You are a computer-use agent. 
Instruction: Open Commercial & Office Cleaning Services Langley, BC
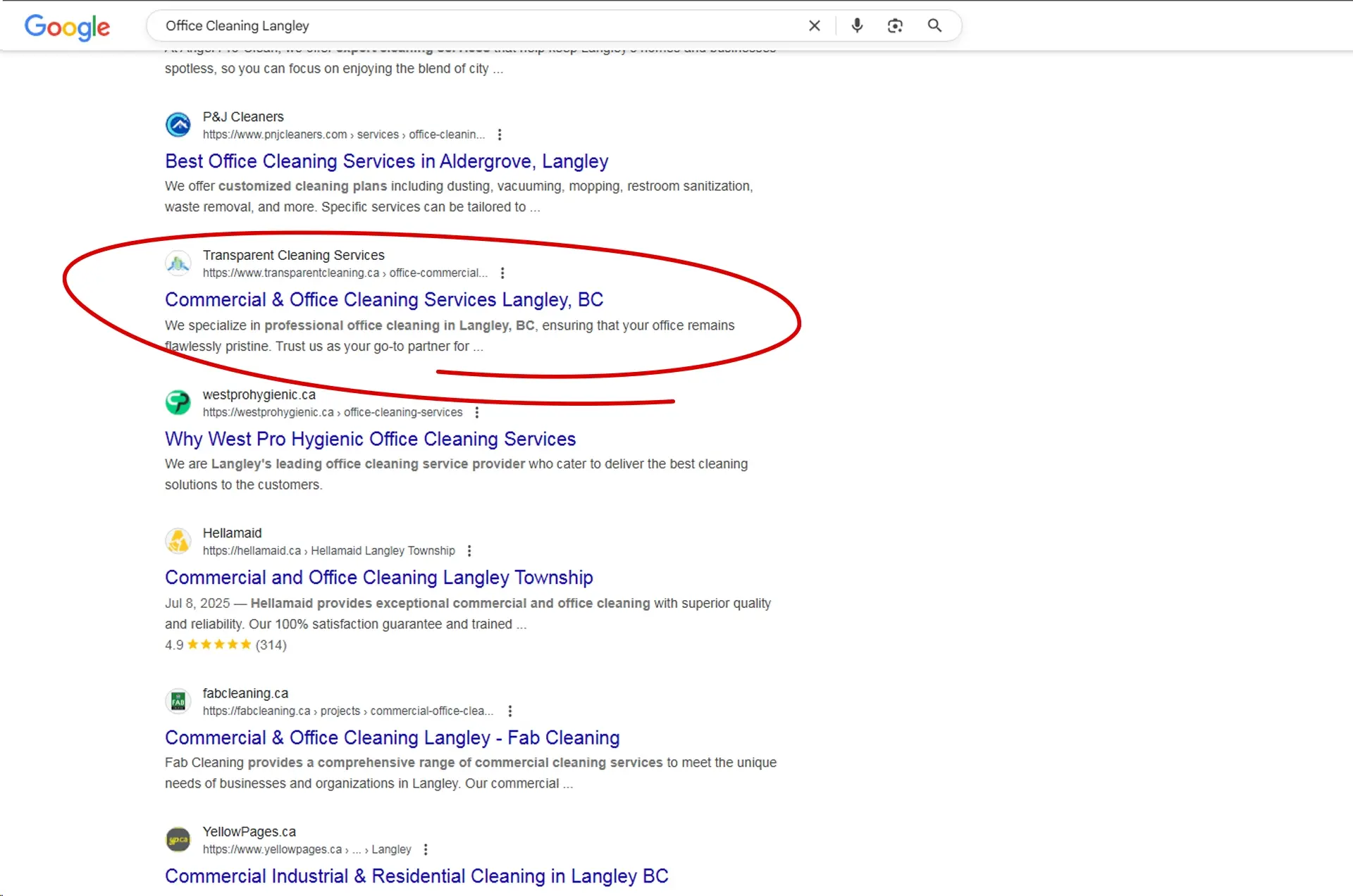tap(384, 300)
